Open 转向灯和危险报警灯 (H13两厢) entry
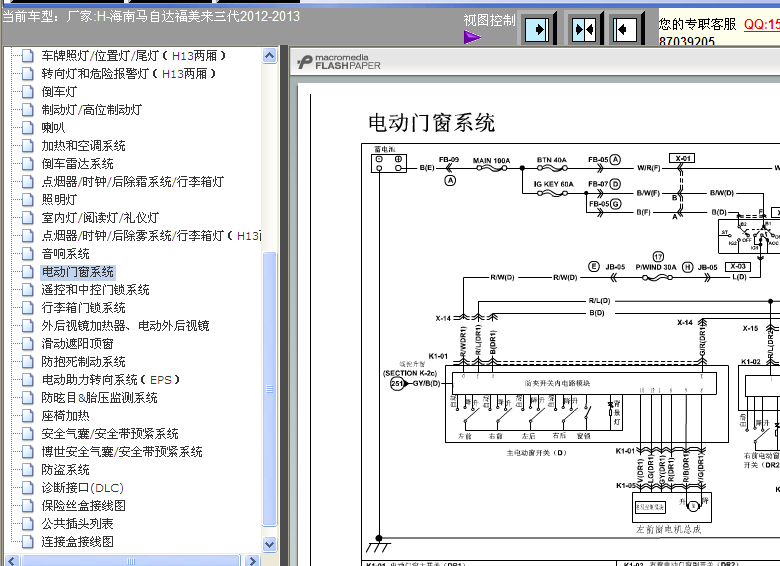Image resolution: width=780 pixels, height=566 pixels. pyautogui.click(x=128, y=74)
